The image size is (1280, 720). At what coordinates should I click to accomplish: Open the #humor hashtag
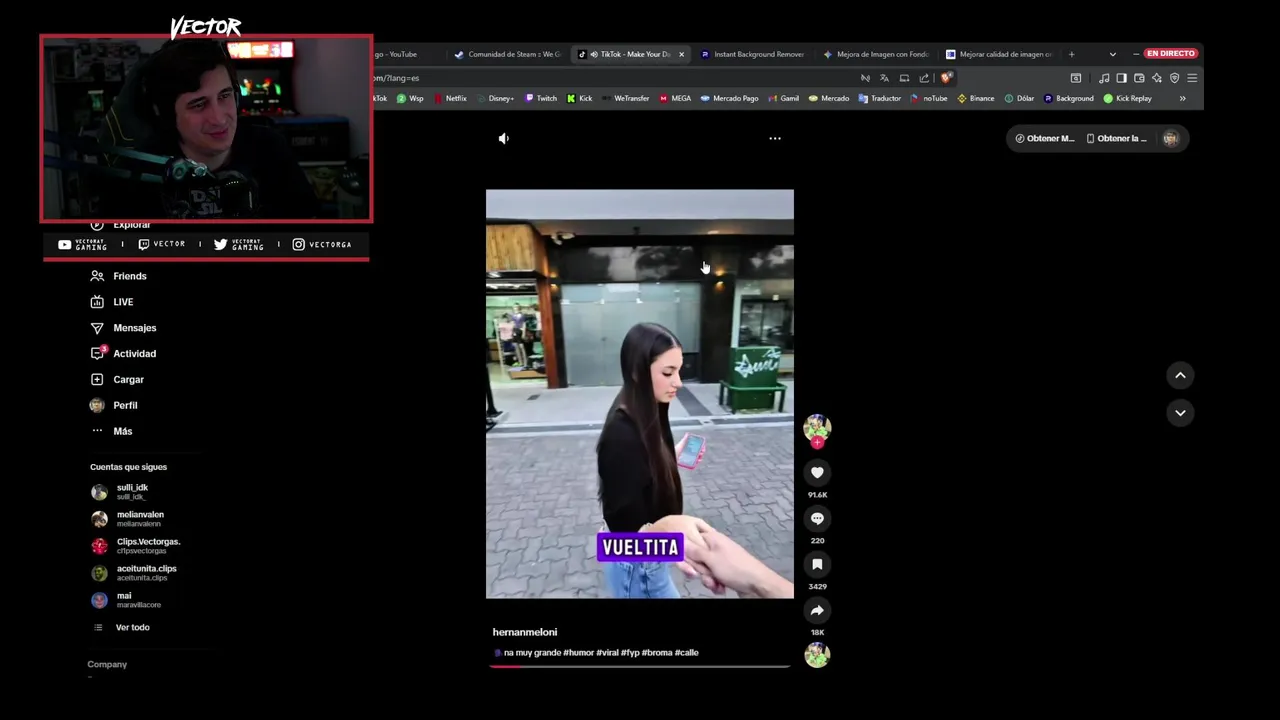tap(578, 652)
